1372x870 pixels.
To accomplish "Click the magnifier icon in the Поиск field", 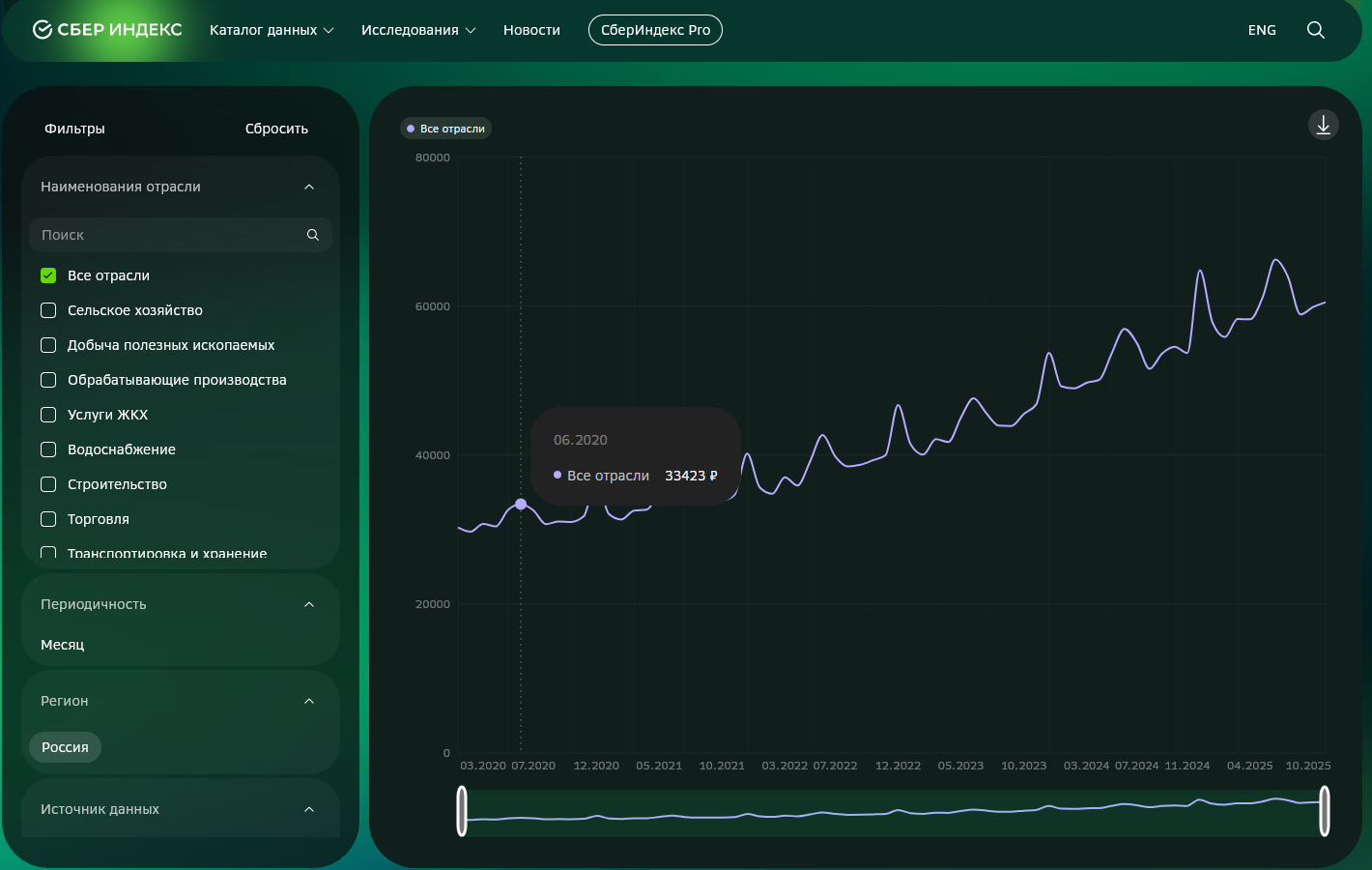I will click(x=313, y=235).
